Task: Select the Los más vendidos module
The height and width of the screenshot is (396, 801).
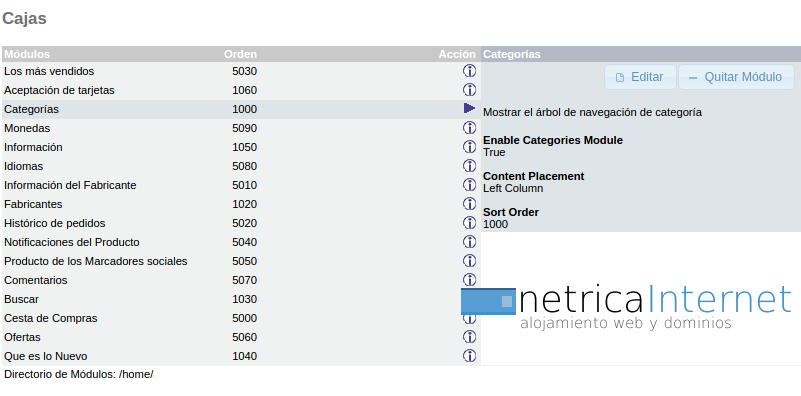Action: click(x=49, y=72)
